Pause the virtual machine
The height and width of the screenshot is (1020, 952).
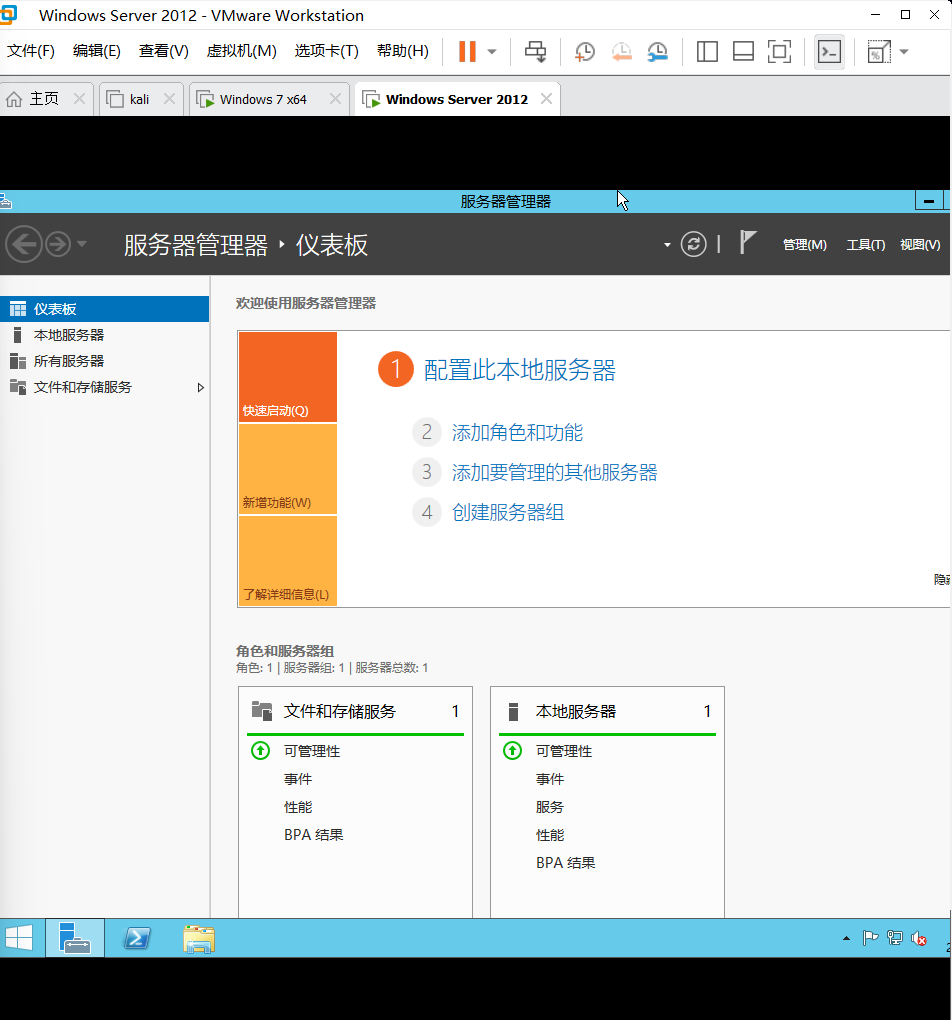[x=467, y=51]
